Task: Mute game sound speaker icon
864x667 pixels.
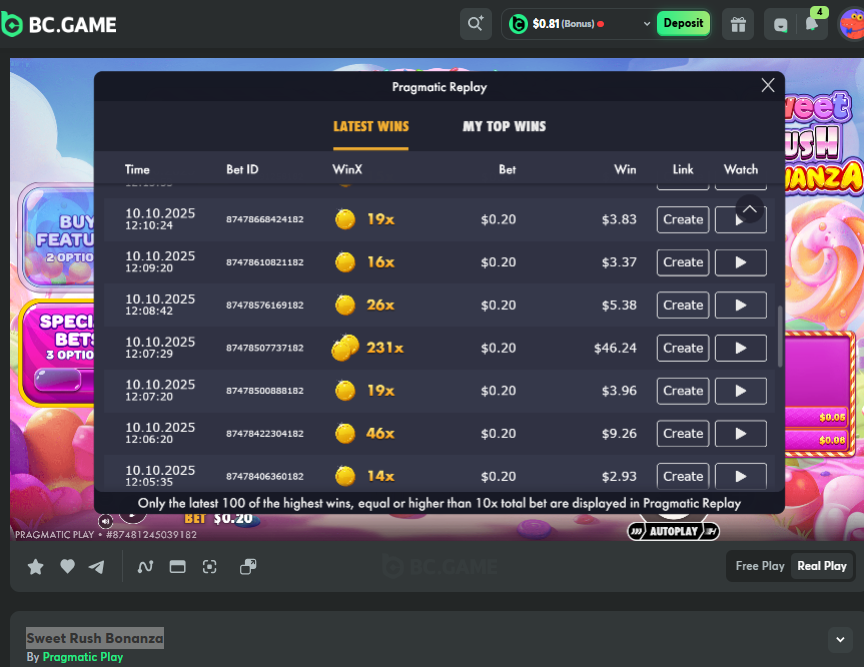Action: [105, 521]
